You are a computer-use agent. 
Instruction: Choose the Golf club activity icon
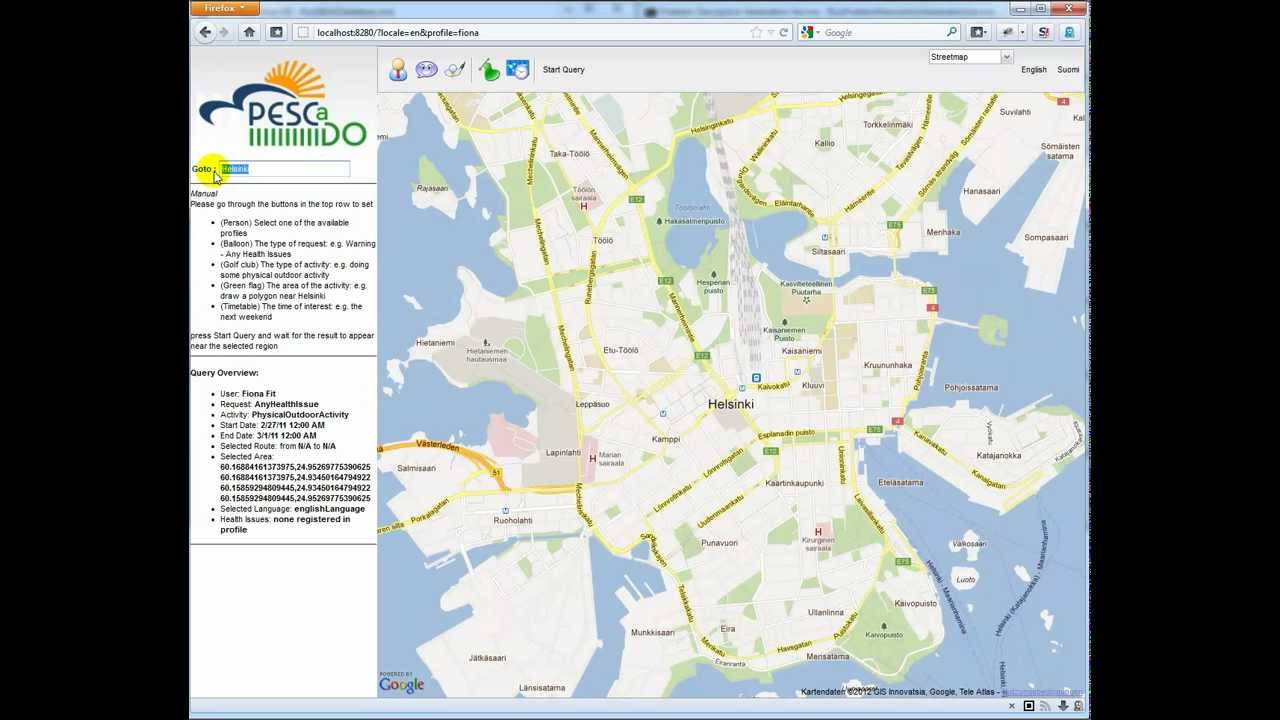[x=455, y=69]
